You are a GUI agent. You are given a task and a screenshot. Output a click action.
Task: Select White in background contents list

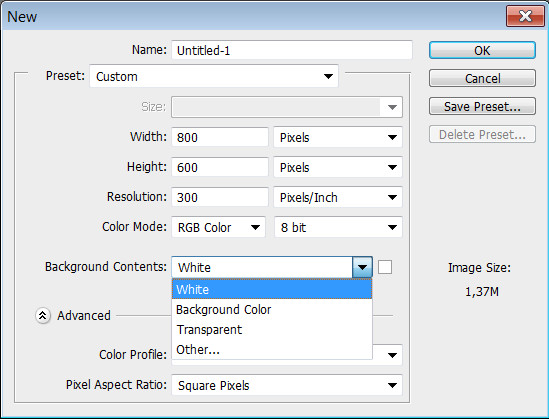coord(272,289)
